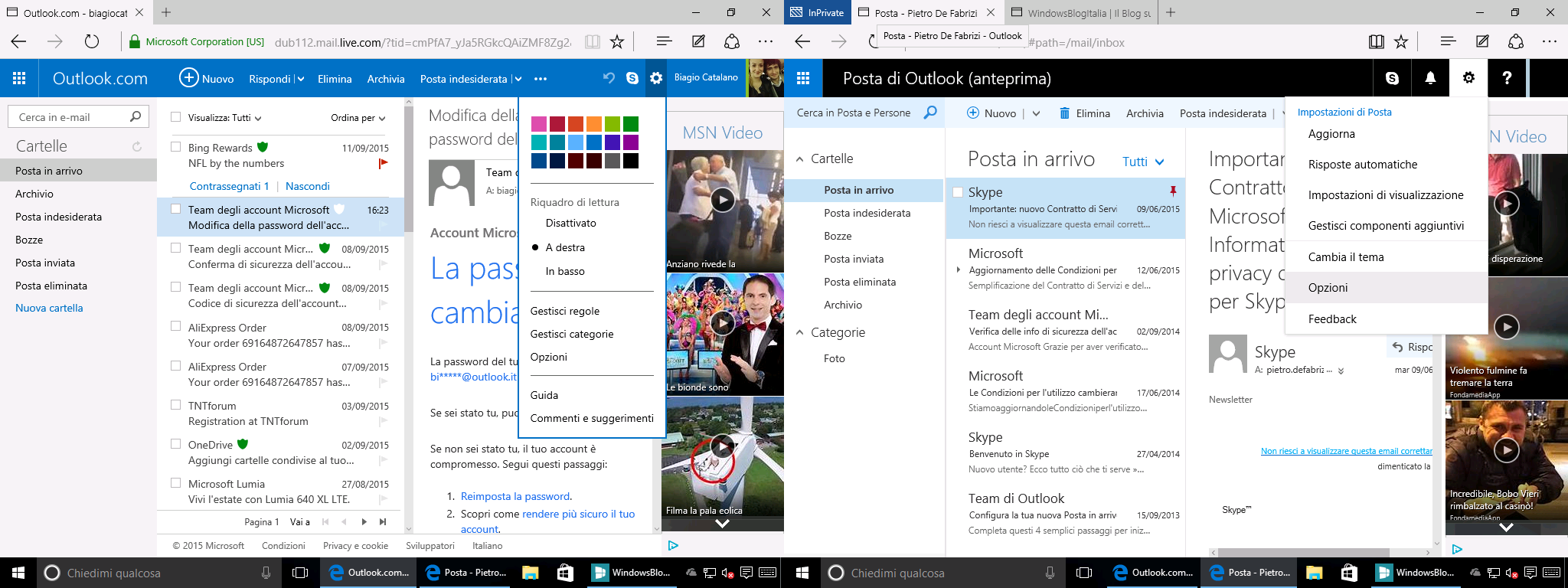The height and width of the screenshot is (588, 1568).
Task: Refresh folders with the icon beside Cartelle heading
Action: tap(137, 146)
